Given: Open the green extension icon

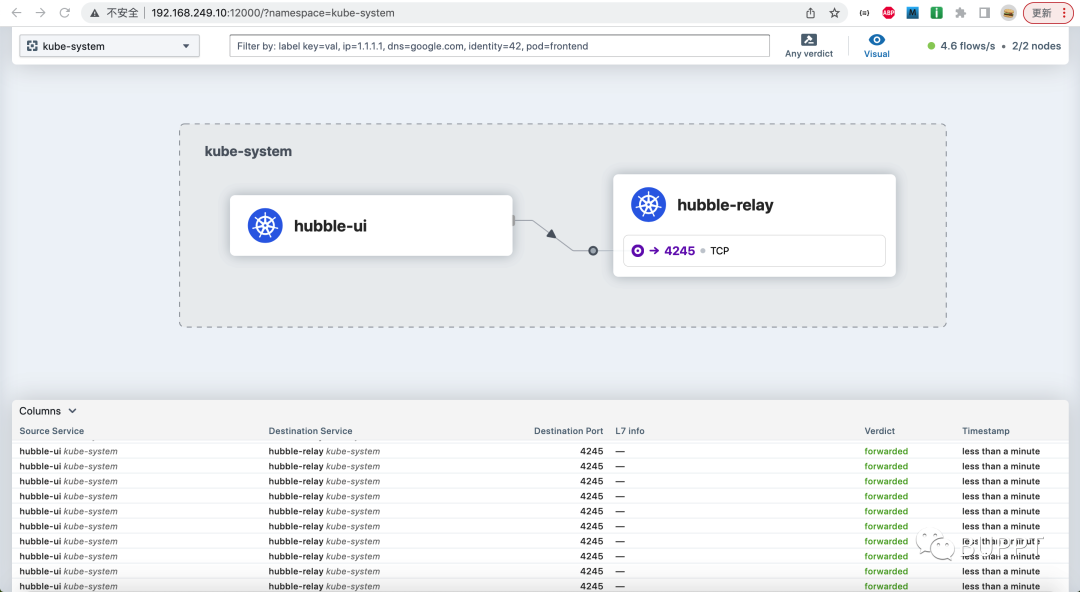Looking at the screenshot, I should click(937, 12).
